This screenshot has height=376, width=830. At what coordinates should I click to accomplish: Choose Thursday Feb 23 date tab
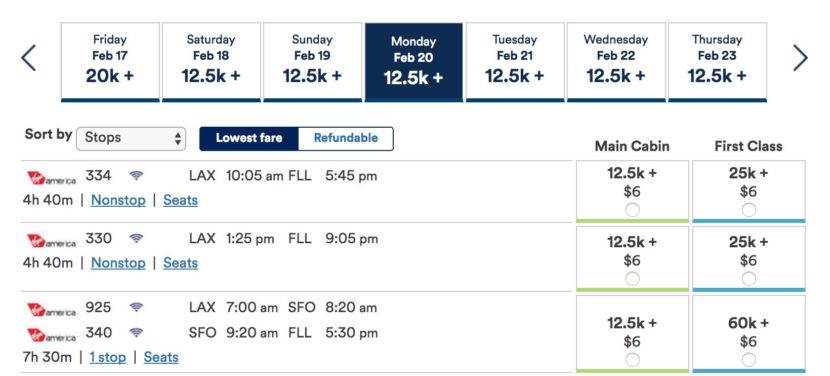pyautogui.click(x=717, y=62)
